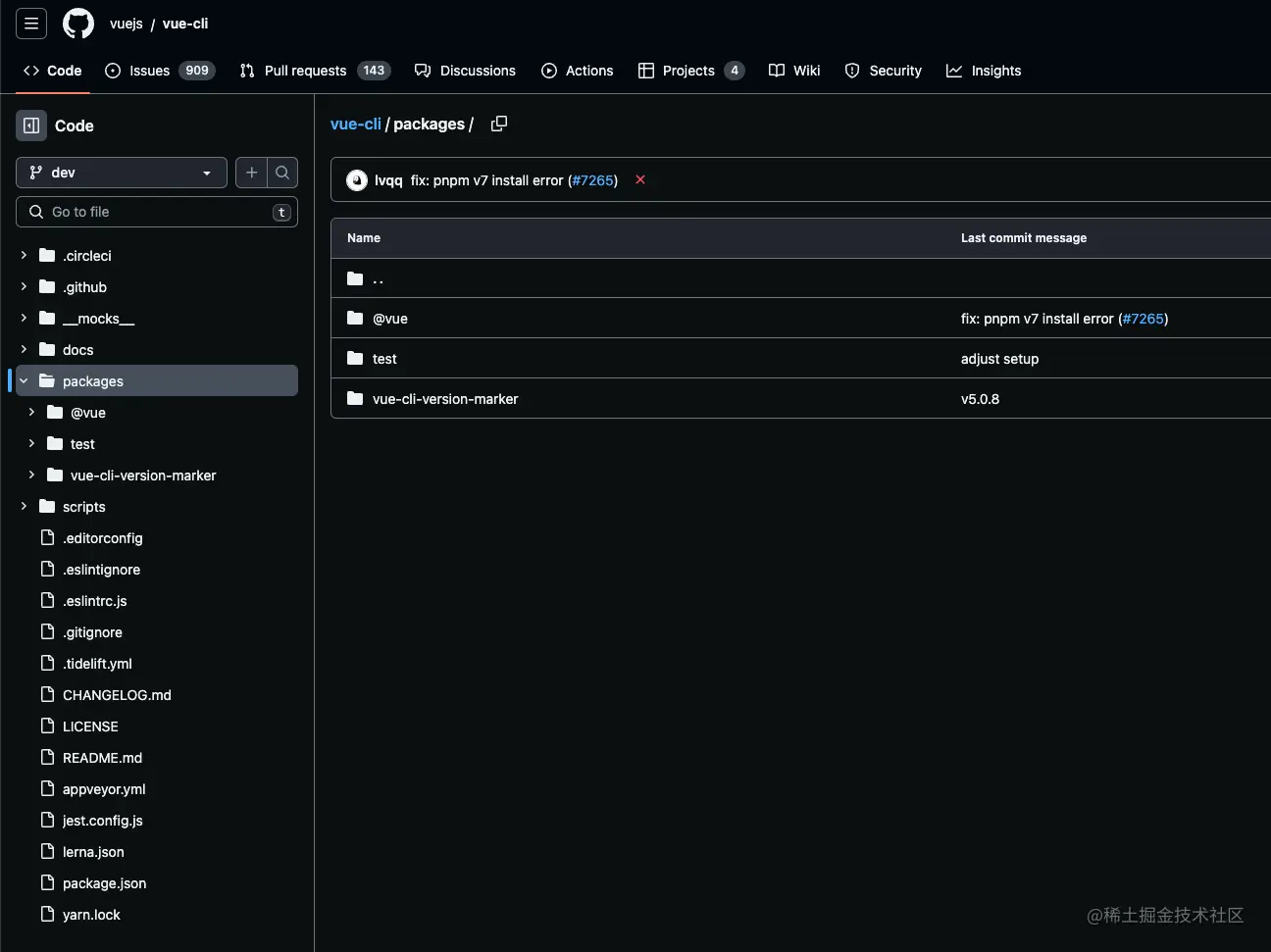
Task: Collapse the packages folder chevron
Action: [24, 380]
